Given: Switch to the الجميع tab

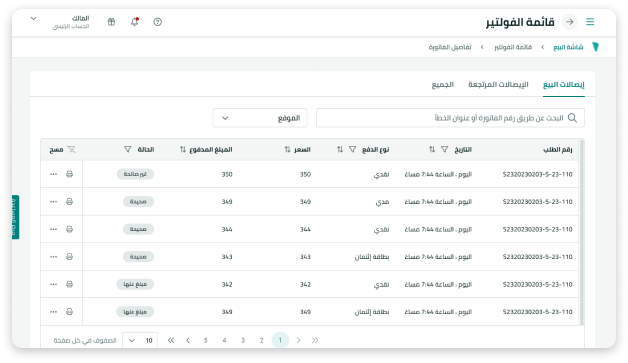Looking at the screenshot, I should 443,85.
